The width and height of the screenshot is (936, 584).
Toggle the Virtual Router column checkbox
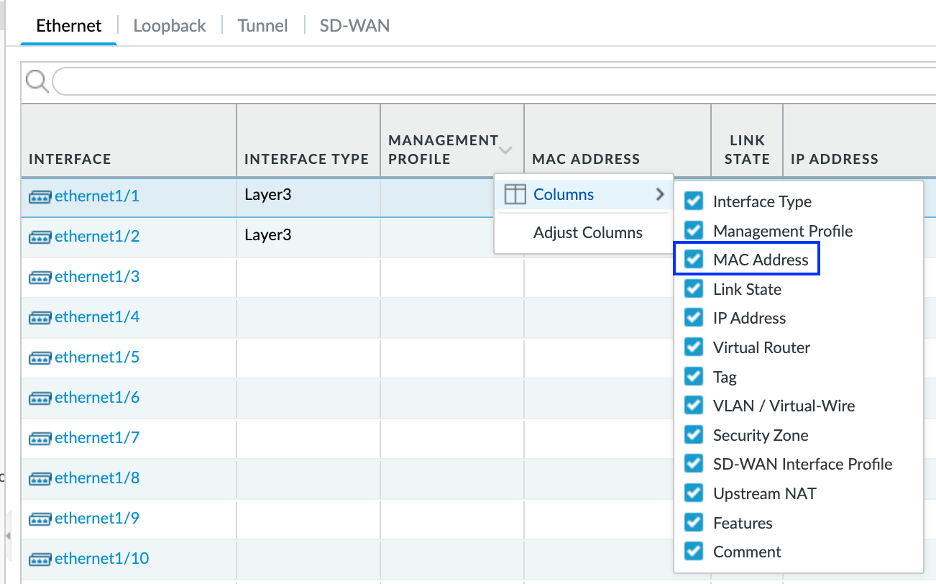[694, 347]
